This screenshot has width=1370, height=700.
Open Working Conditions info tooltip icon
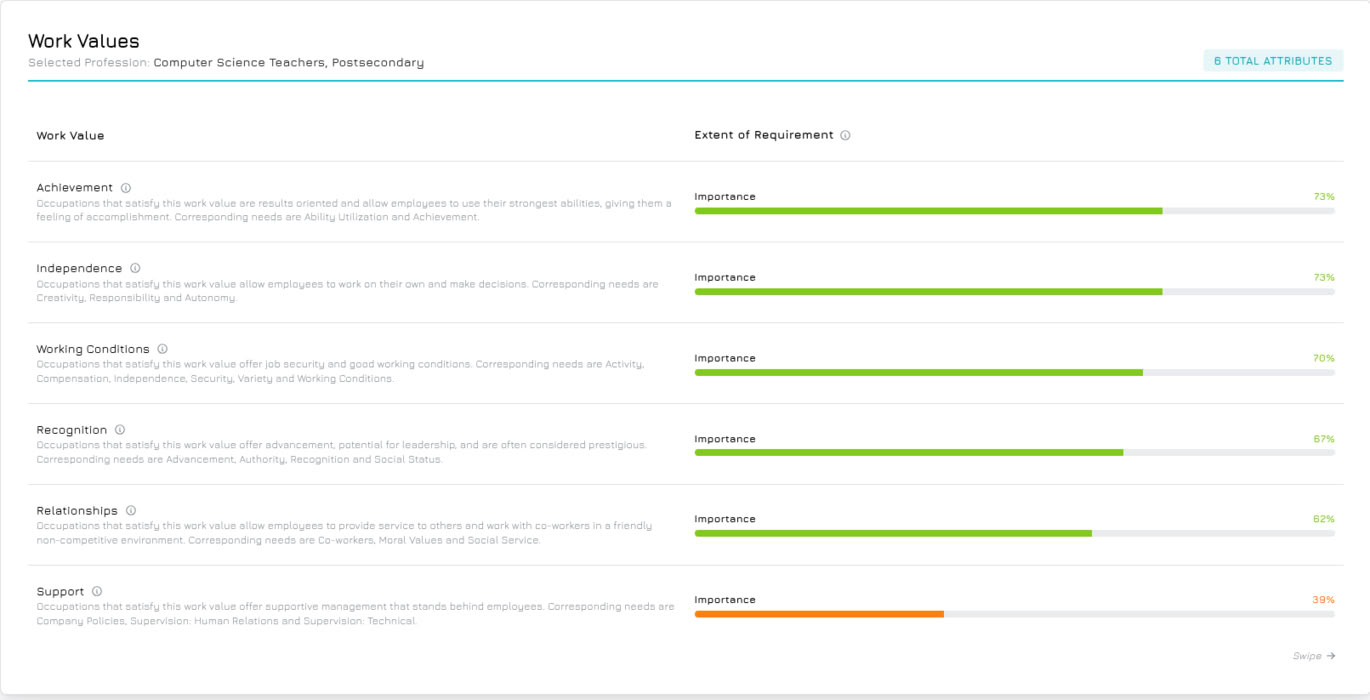click(x=162, y=349)
